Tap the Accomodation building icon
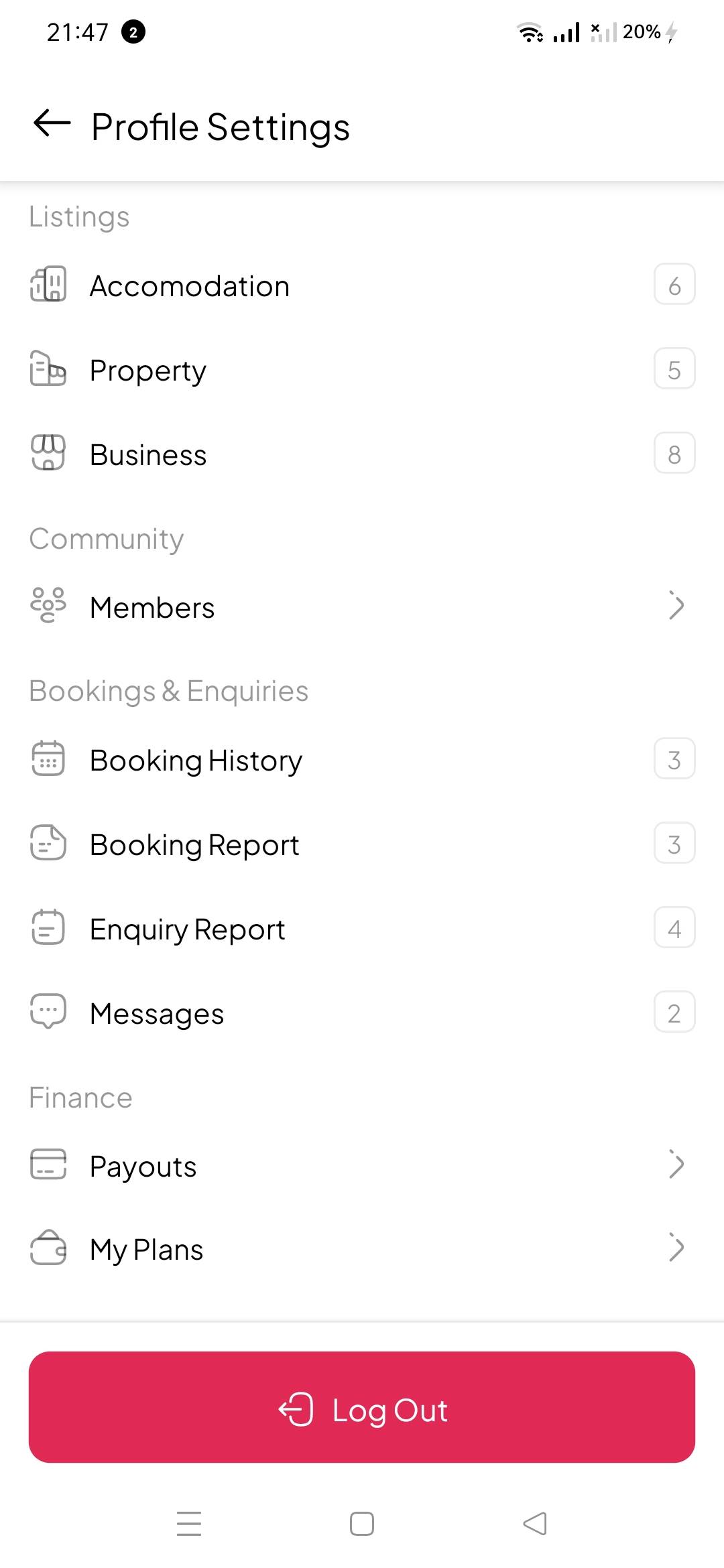This screenshot has width=724, height=1568. pyautogui.click(x=48, y=285)
